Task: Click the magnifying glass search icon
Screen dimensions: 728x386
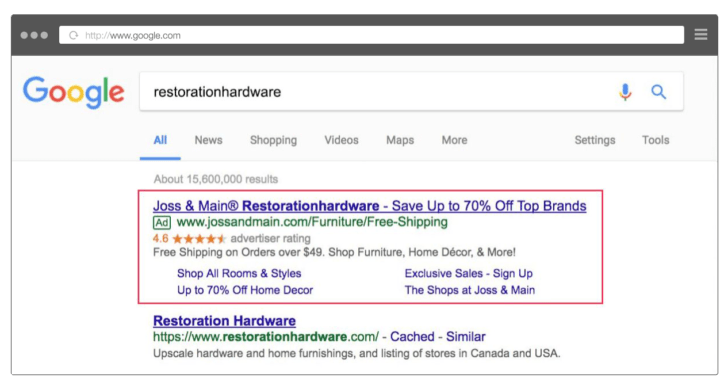Action: pos(658,92)
